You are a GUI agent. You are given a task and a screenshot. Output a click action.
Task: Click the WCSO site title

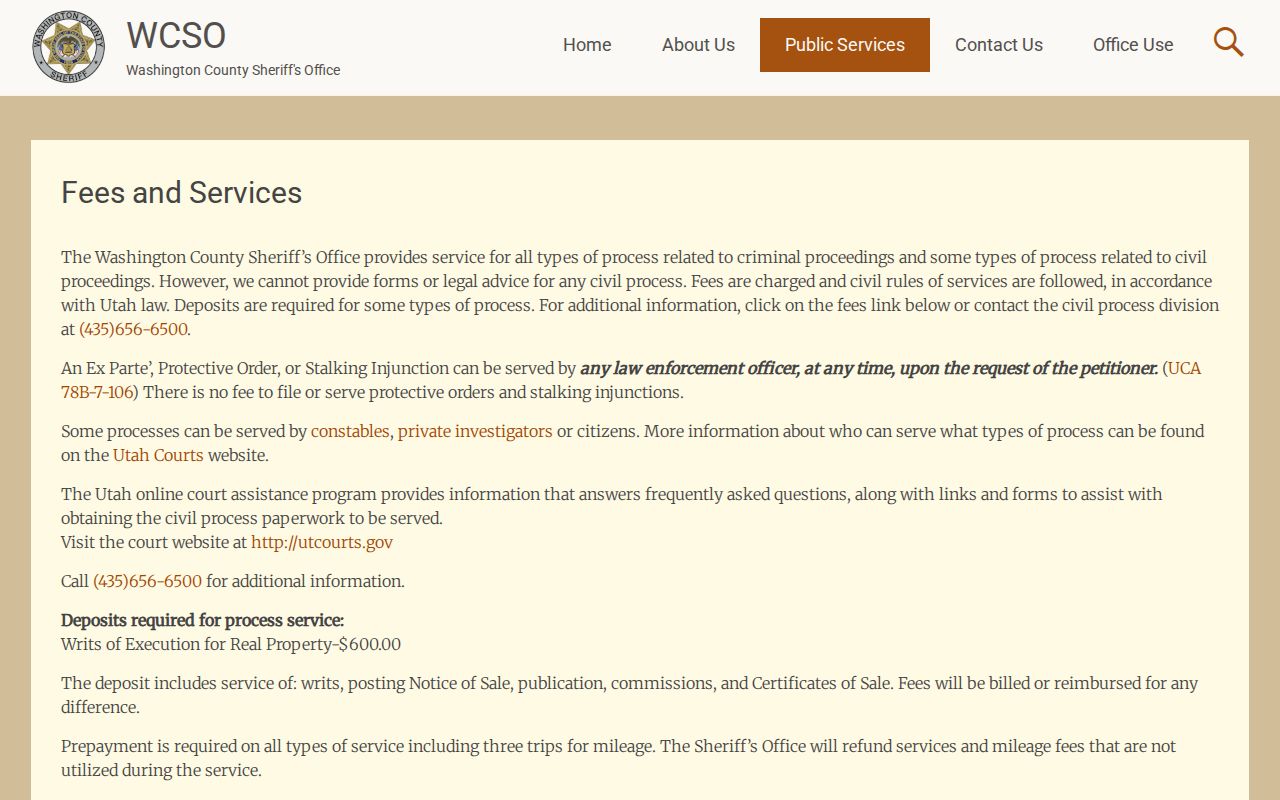[x=176, y=35]
